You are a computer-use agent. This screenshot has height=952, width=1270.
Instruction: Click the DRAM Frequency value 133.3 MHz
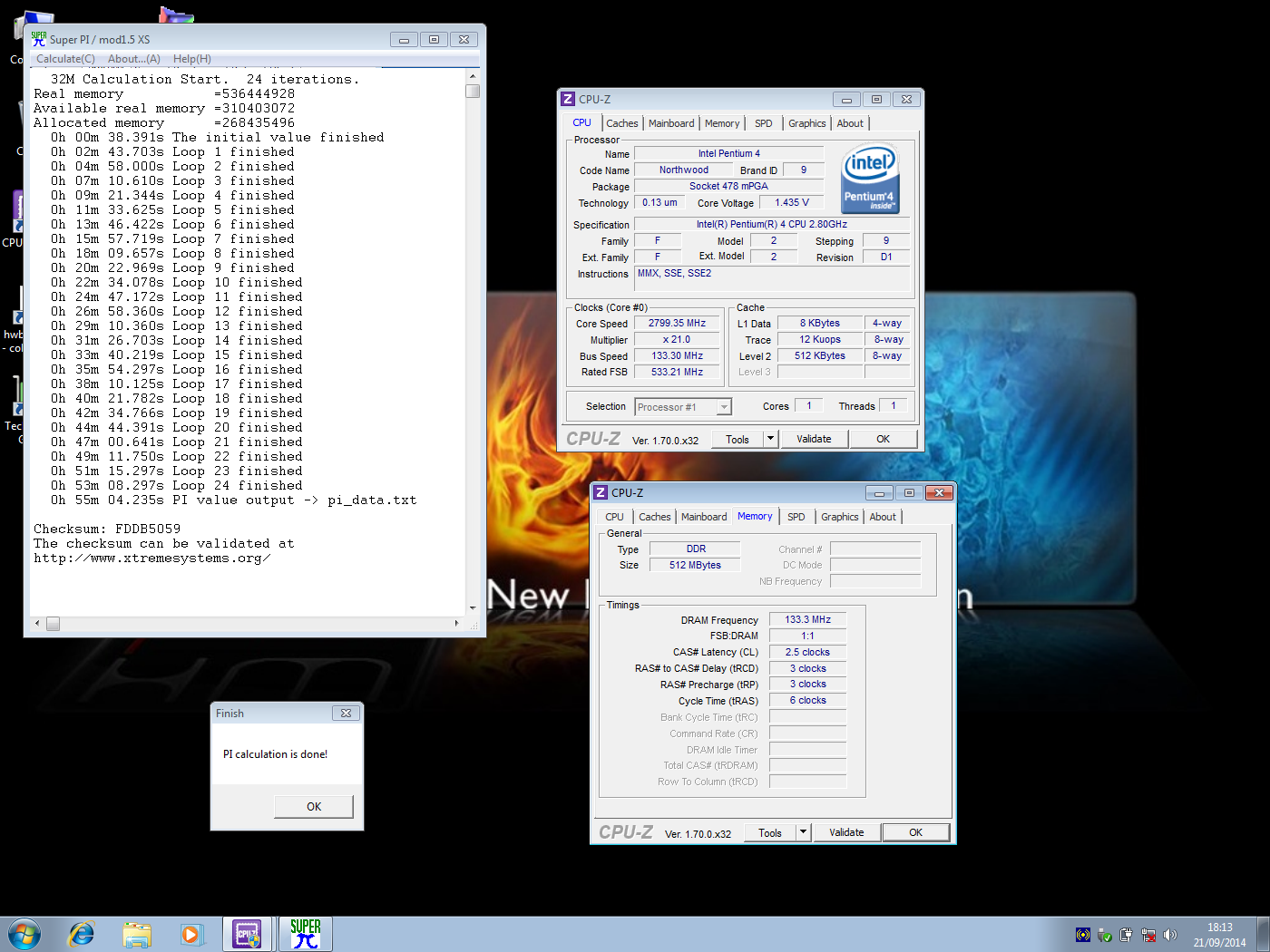point(808,619)
